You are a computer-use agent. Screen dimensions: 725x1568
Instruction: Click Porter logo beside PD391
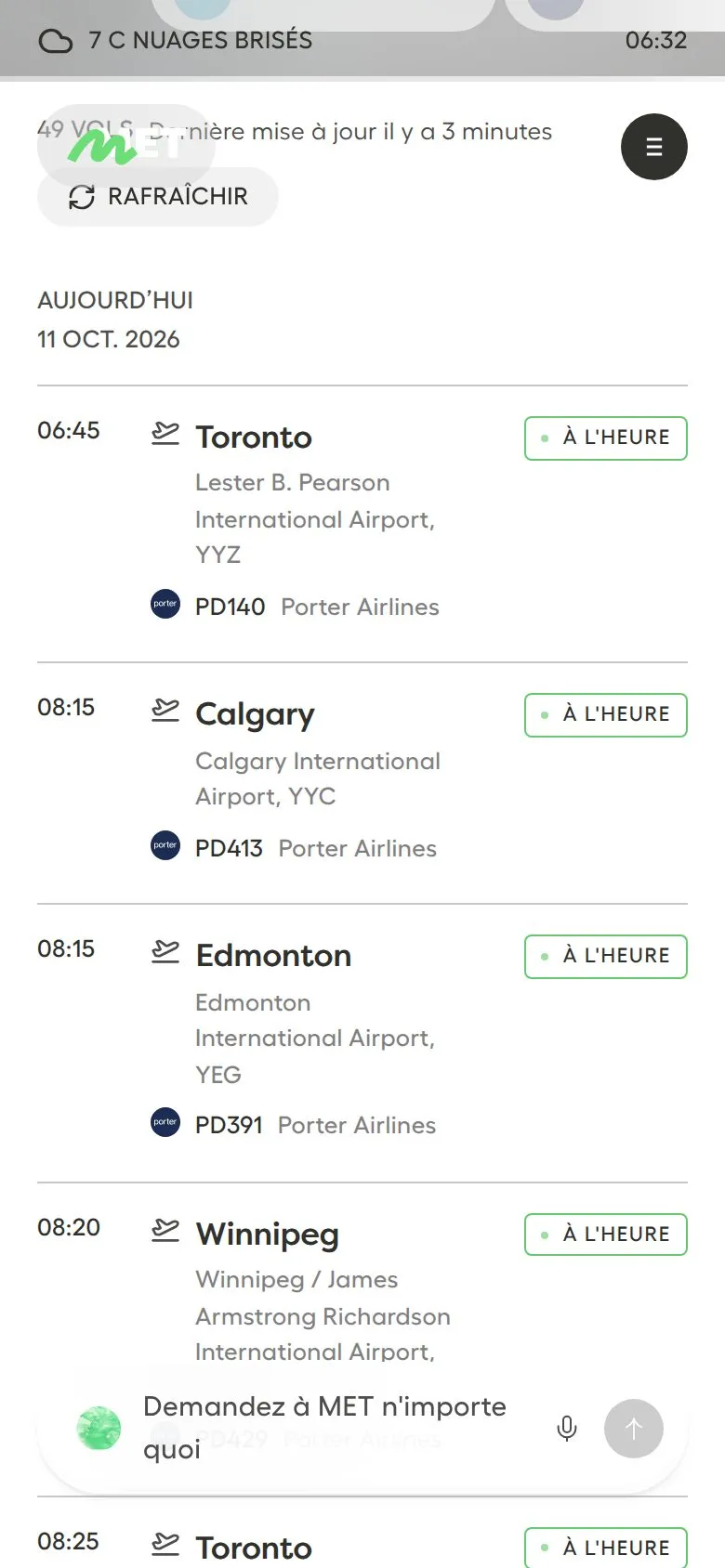coord(165,1122)
